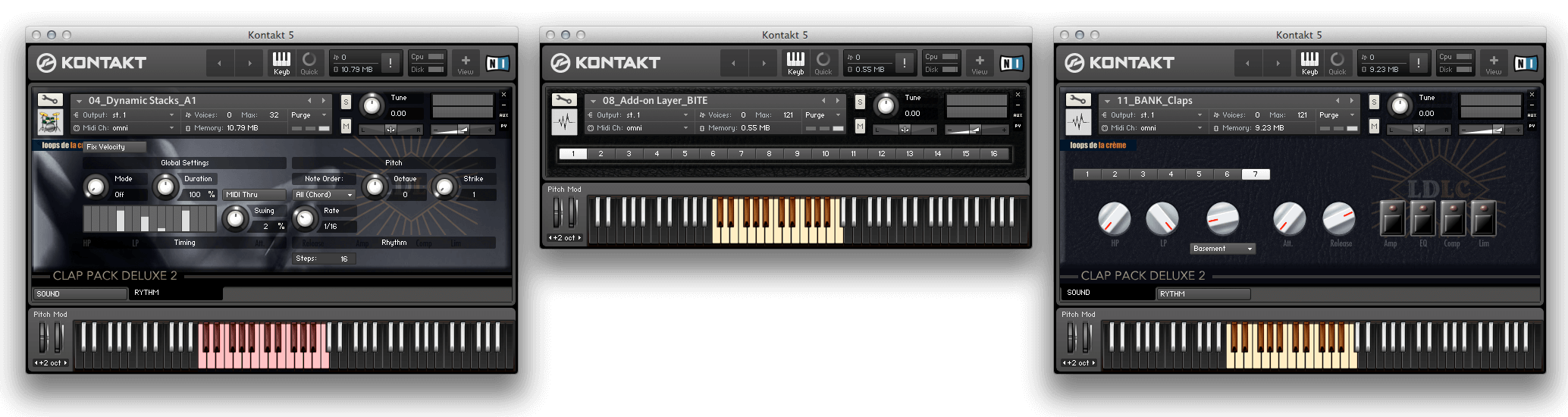Click panic '!' button in middle window
Image resolution: width=1568 pixels, height=417 pixels.
click(905, 63)
